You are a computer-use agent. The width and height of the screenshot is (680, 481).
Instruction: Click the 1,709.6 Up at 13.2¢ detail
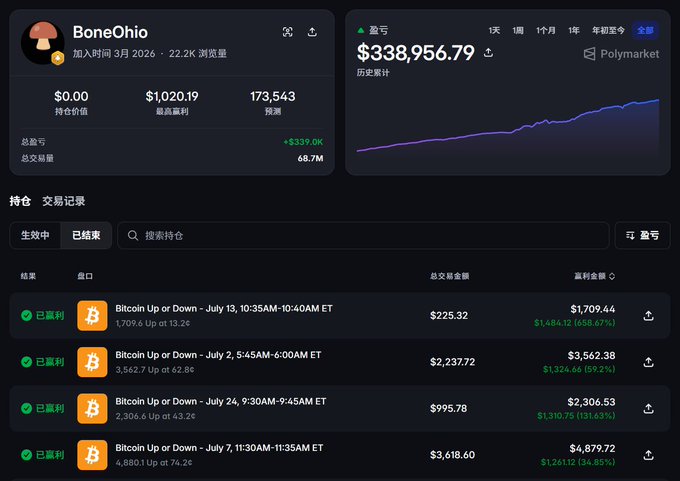tap(153, 323)
